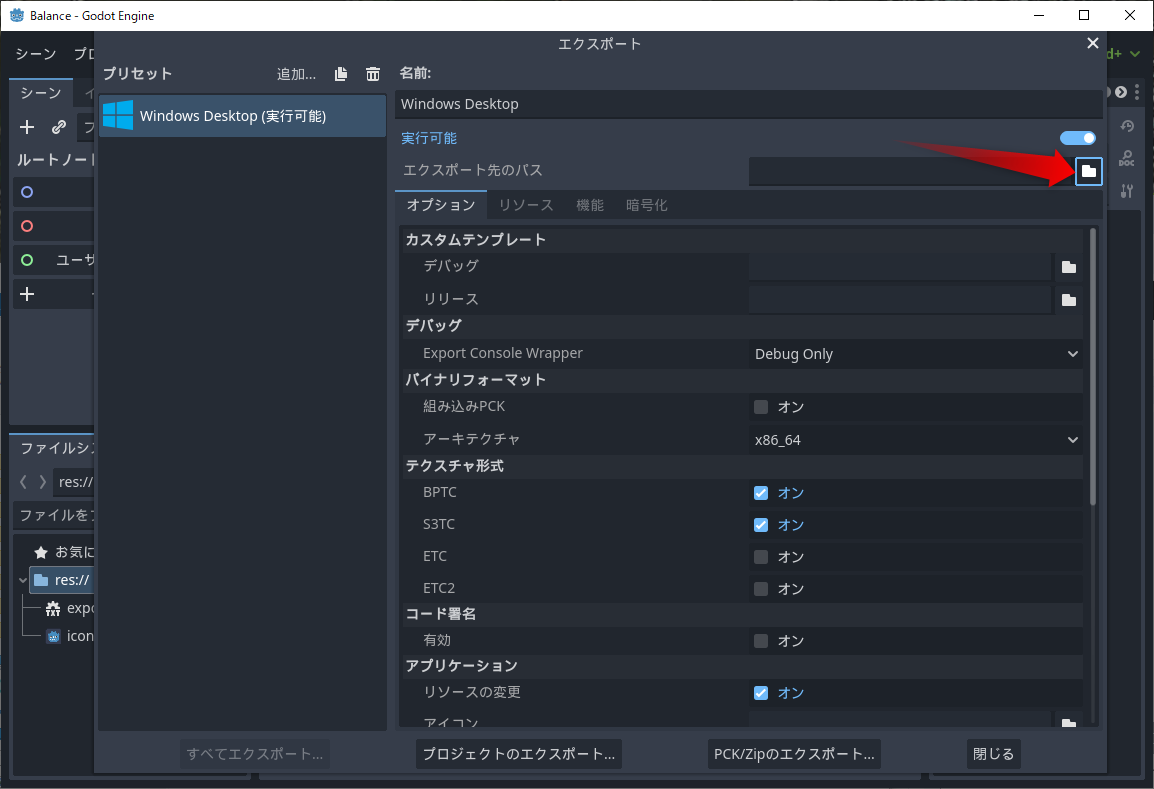Click the PCK/Zipのエクスポート button
This screenshot has width=1154, height=789.
[x=795, y=754]
